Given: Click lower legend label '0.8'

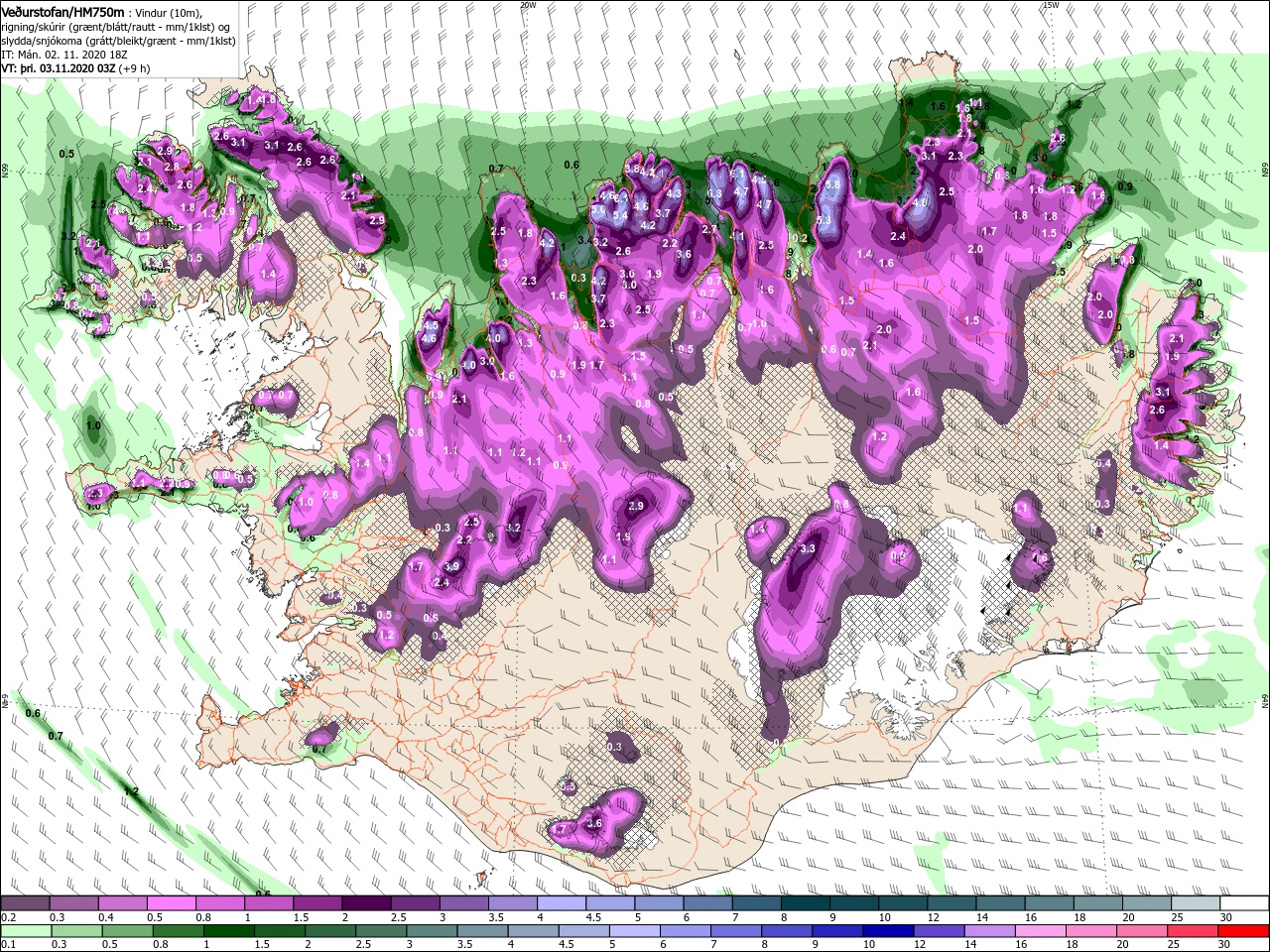Looking at the screenshot, I should click(x=160, y=944).
